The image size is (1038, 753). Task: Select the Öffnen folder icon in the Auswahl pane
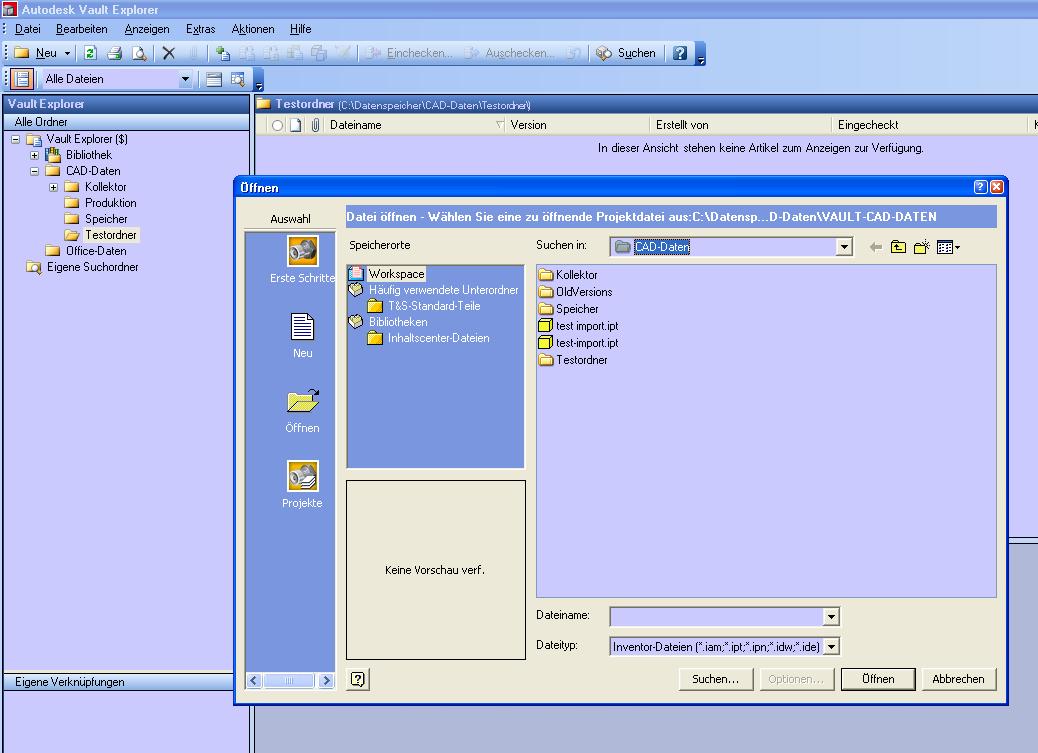[303, 401]
